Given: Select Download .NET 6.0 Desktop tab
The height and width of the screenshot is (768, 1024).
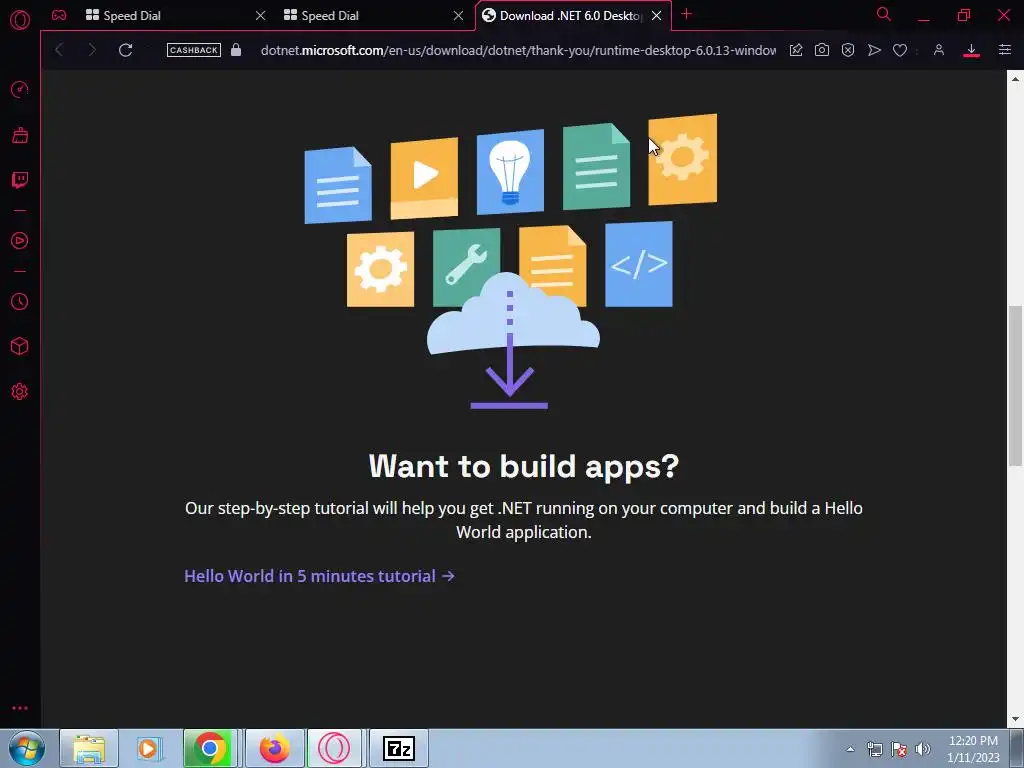Looking at the screenshot, I should (571, 16).
